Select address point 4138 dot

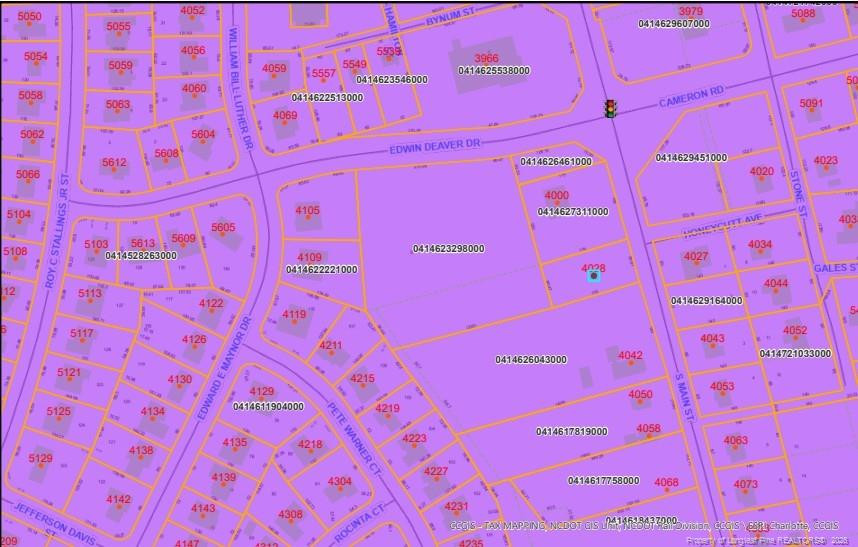pyautogui.click(x=141, y=458)
